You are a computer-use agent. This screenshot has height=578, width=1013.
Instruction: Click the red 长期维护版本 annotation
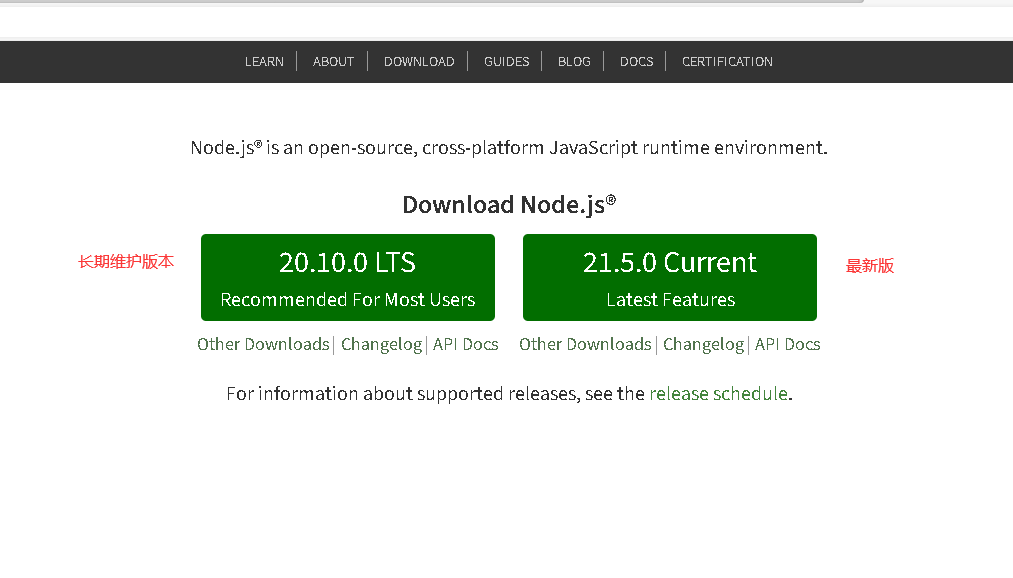pyautogui.click(x=126, y=262)
